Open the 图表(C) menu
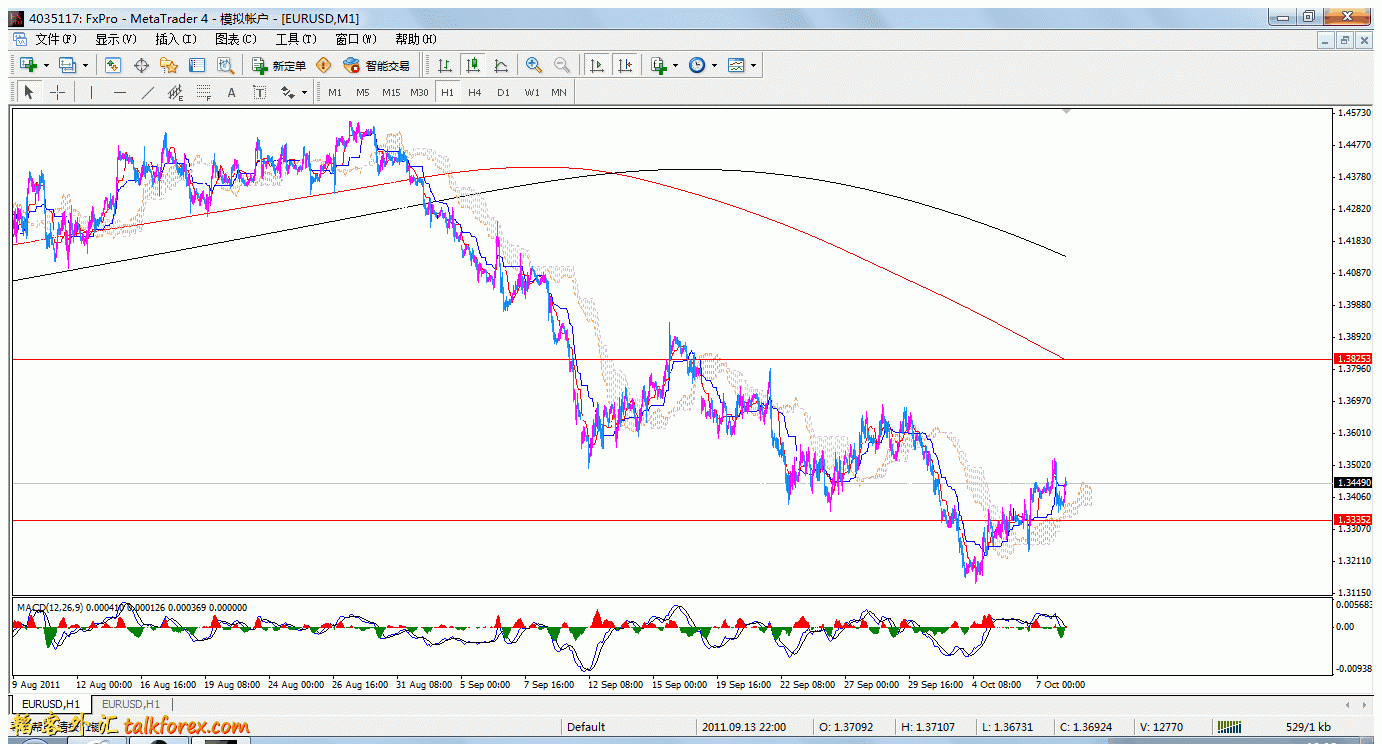This screenshot has width=1382, height=744. [236, 39]
